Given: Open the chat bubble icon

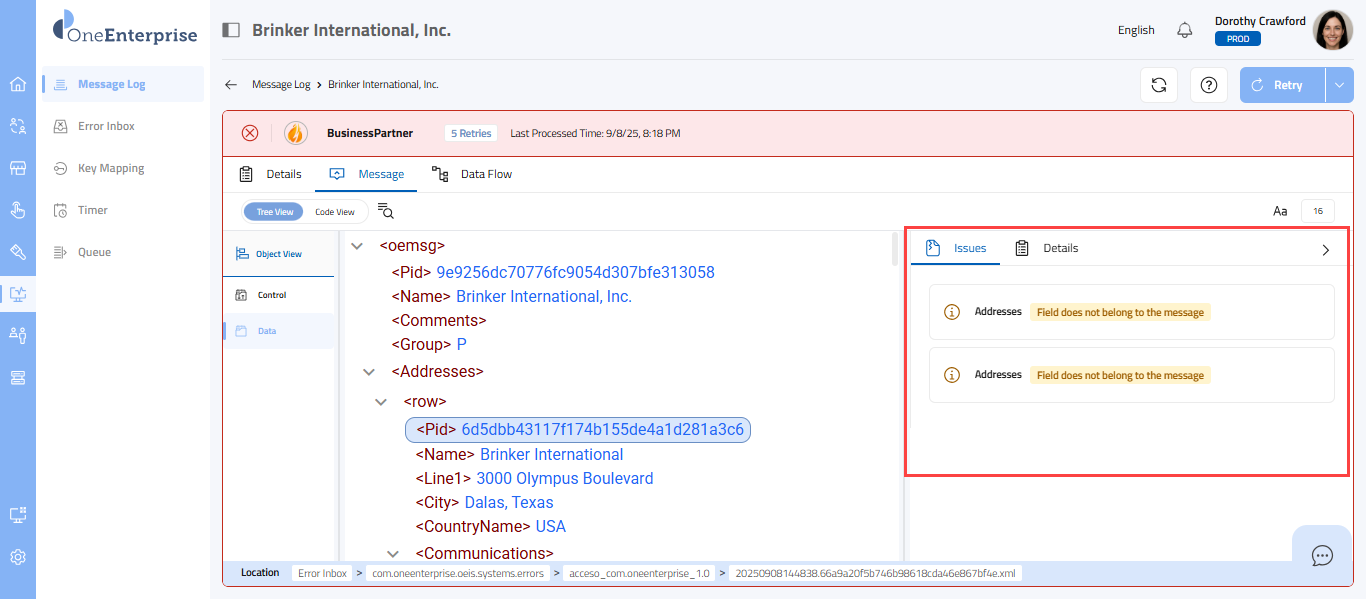Looking at the screenshot, I should click(1322, 555).
